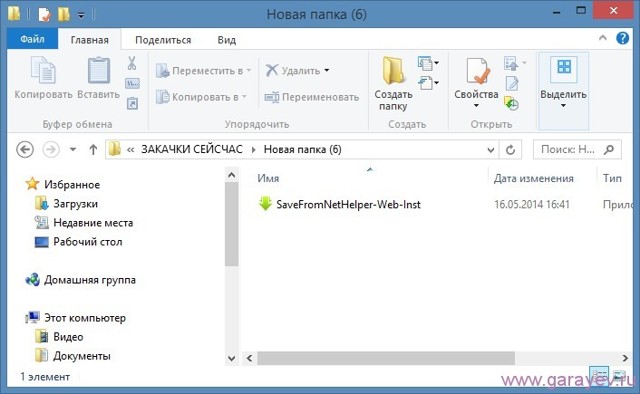
Task: Click the navigation pane scroll down arrow
Action: coord(231,358)
